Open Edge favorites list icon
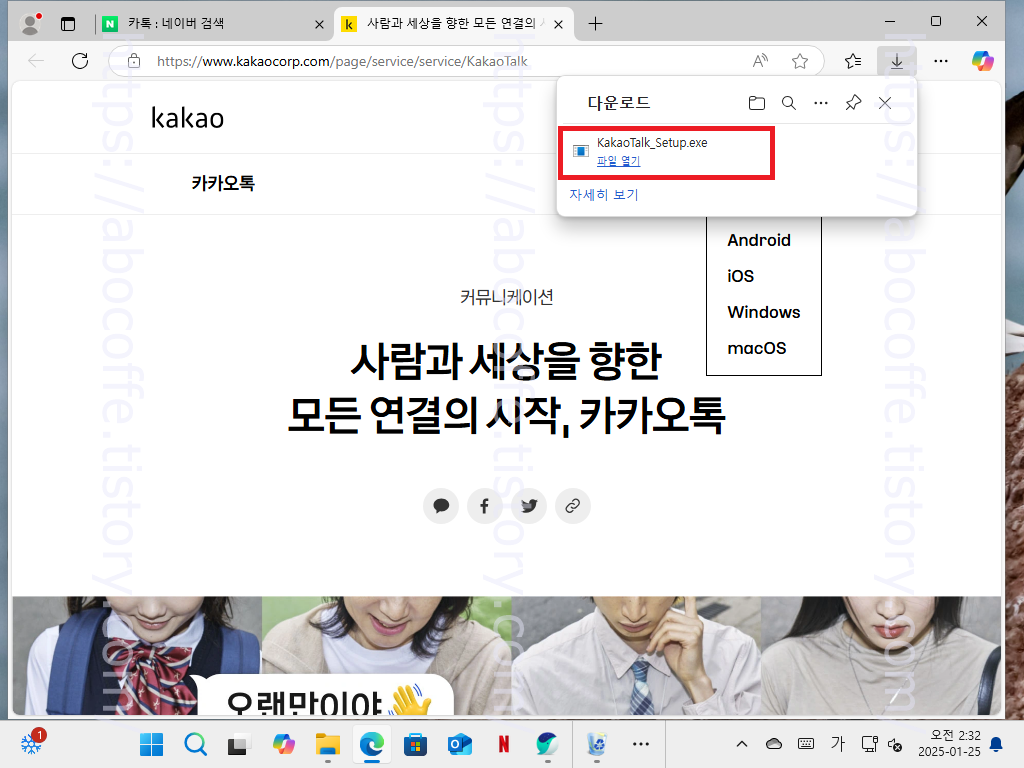Image resolution: width=1024 pixels, height=768 pixels. (853, 61)
